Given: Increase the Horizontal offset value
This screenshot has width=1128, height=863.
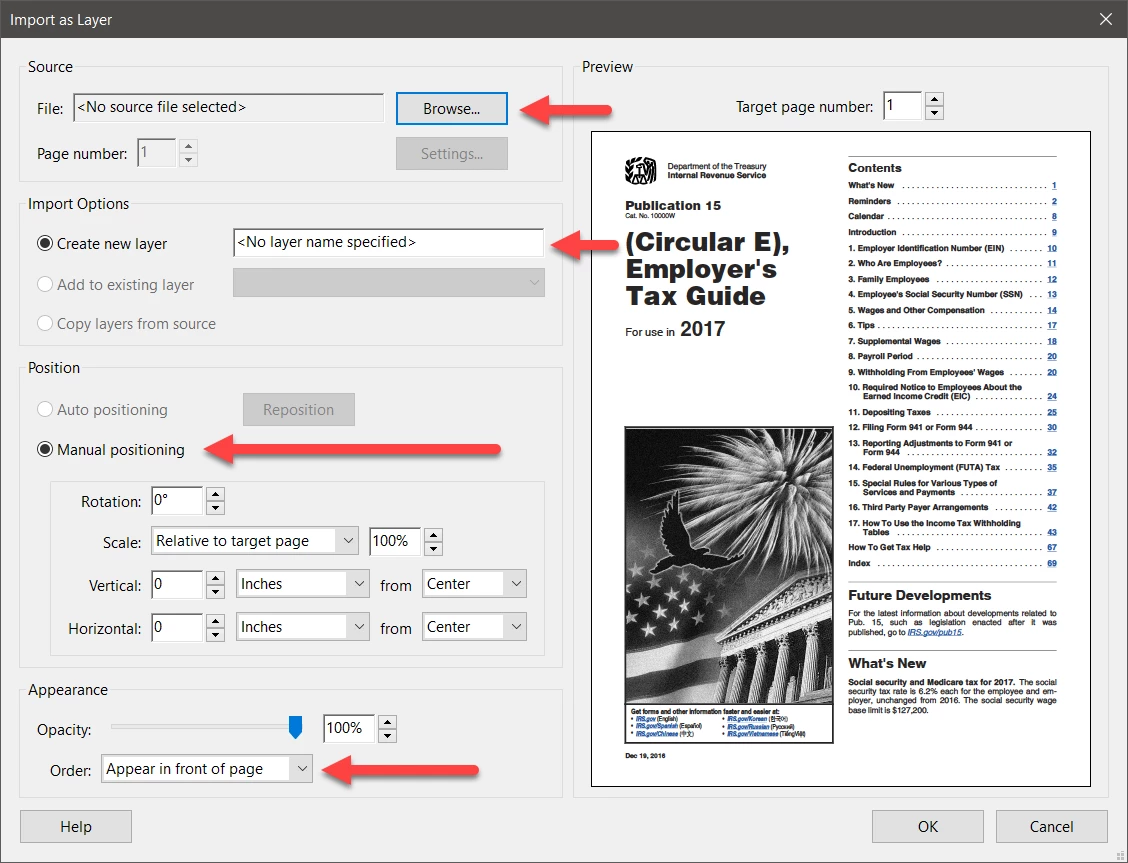Looking at the screenshot, I should pos(216,620).
